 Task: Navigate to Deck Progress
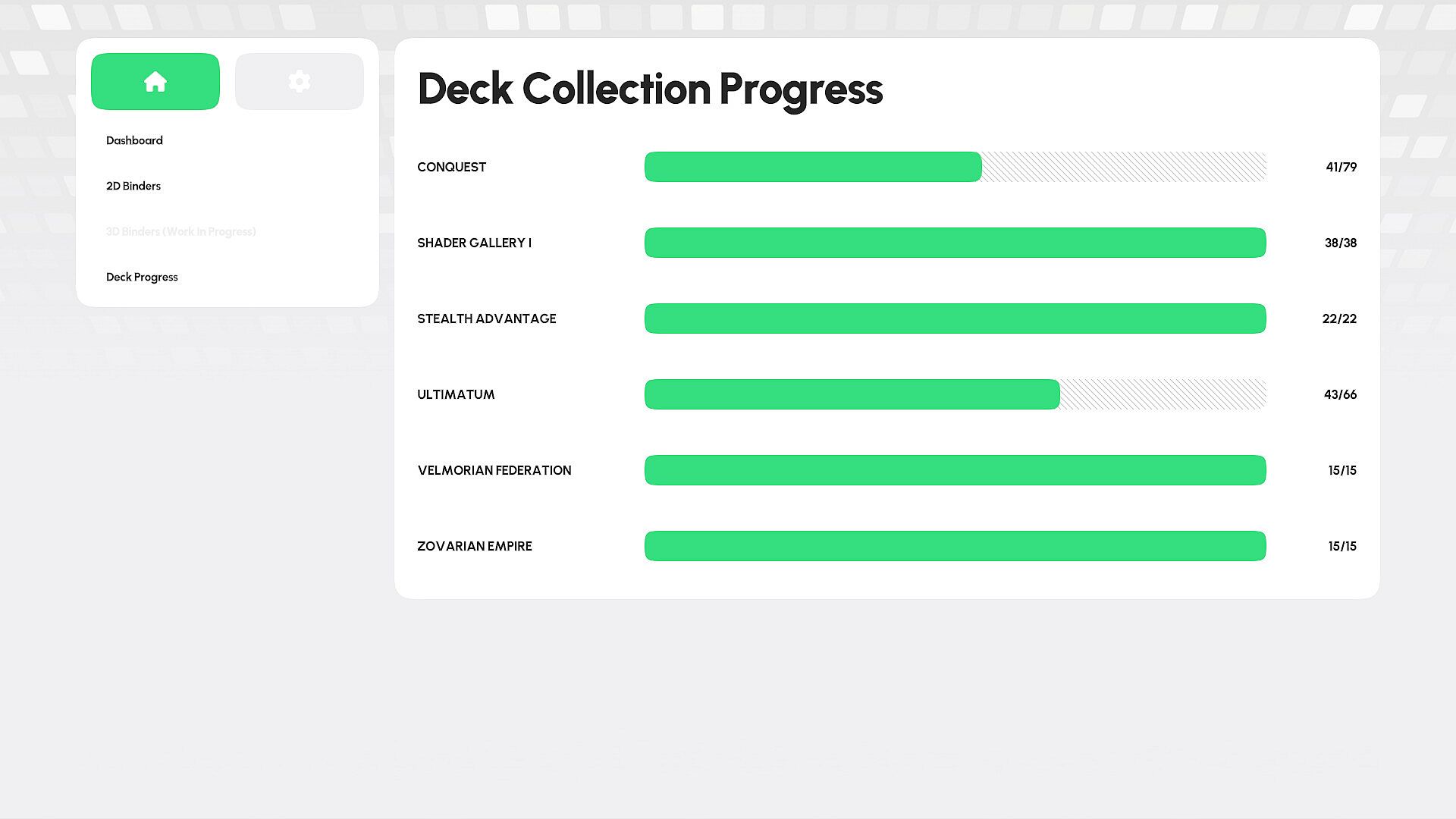point(142,277)
